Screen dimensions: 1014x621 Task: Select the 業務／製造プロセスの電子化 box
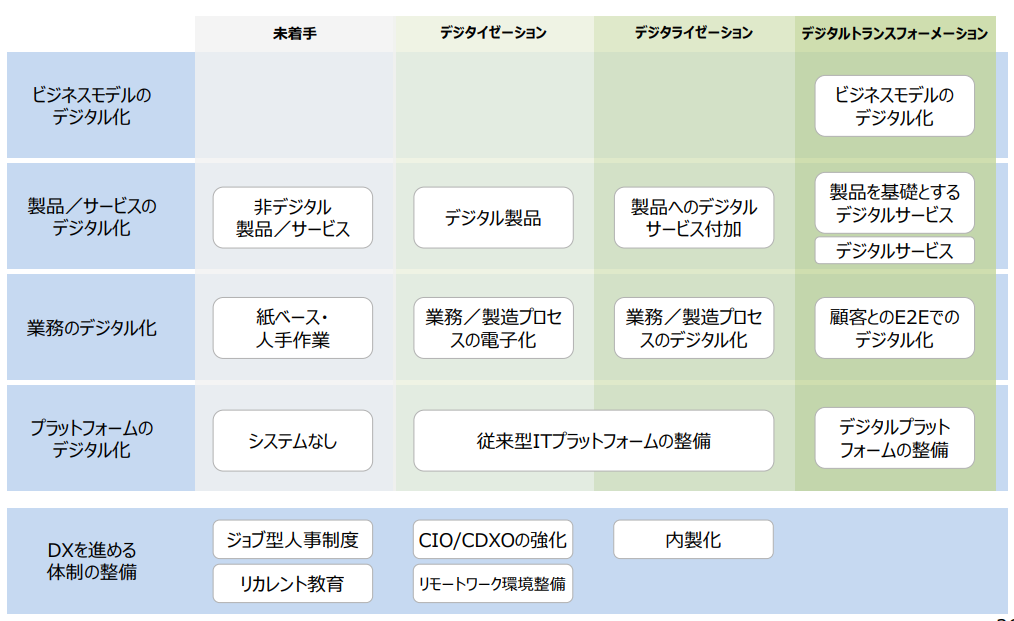pyautogui.click(x=493, y=328)
